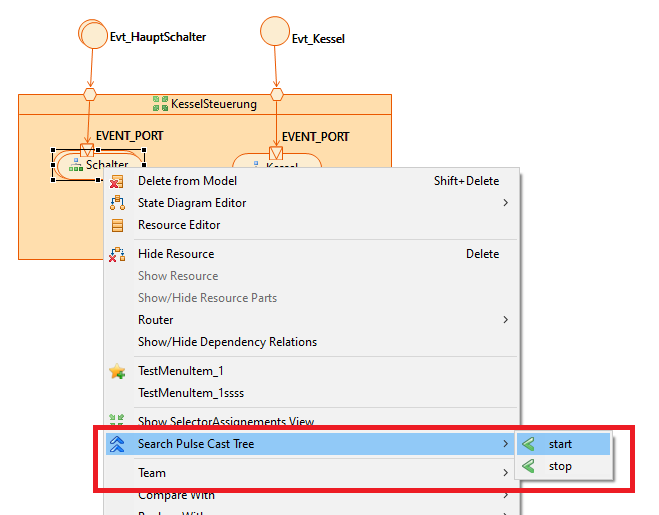The width and height of the screenshot is (659, 515).
Task: Click the Resource Editor icon
Action: [x=117, y=225]
